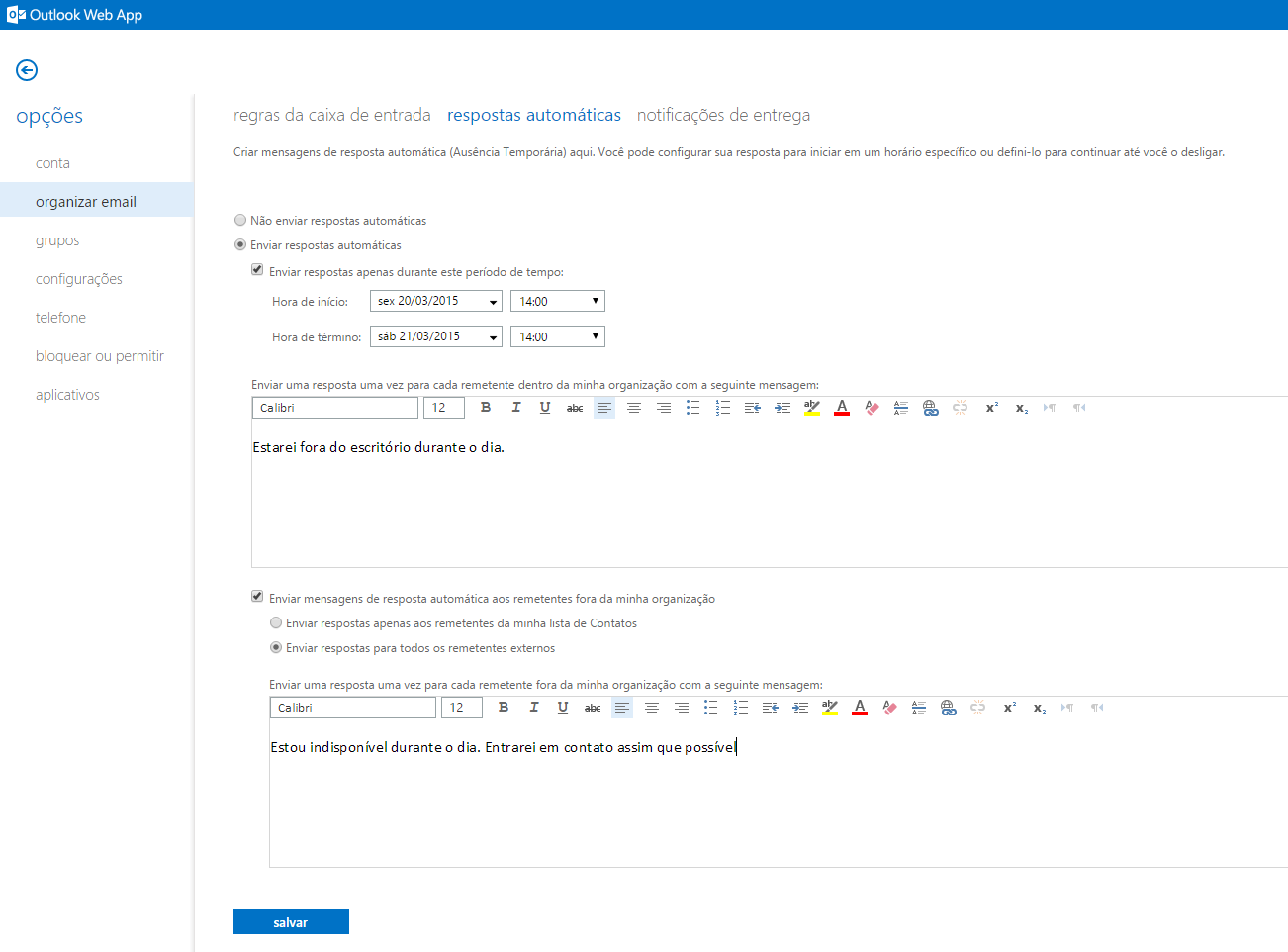Pick highlight color in external message toolbar
1288x952 pixels.
click(830, 708)
